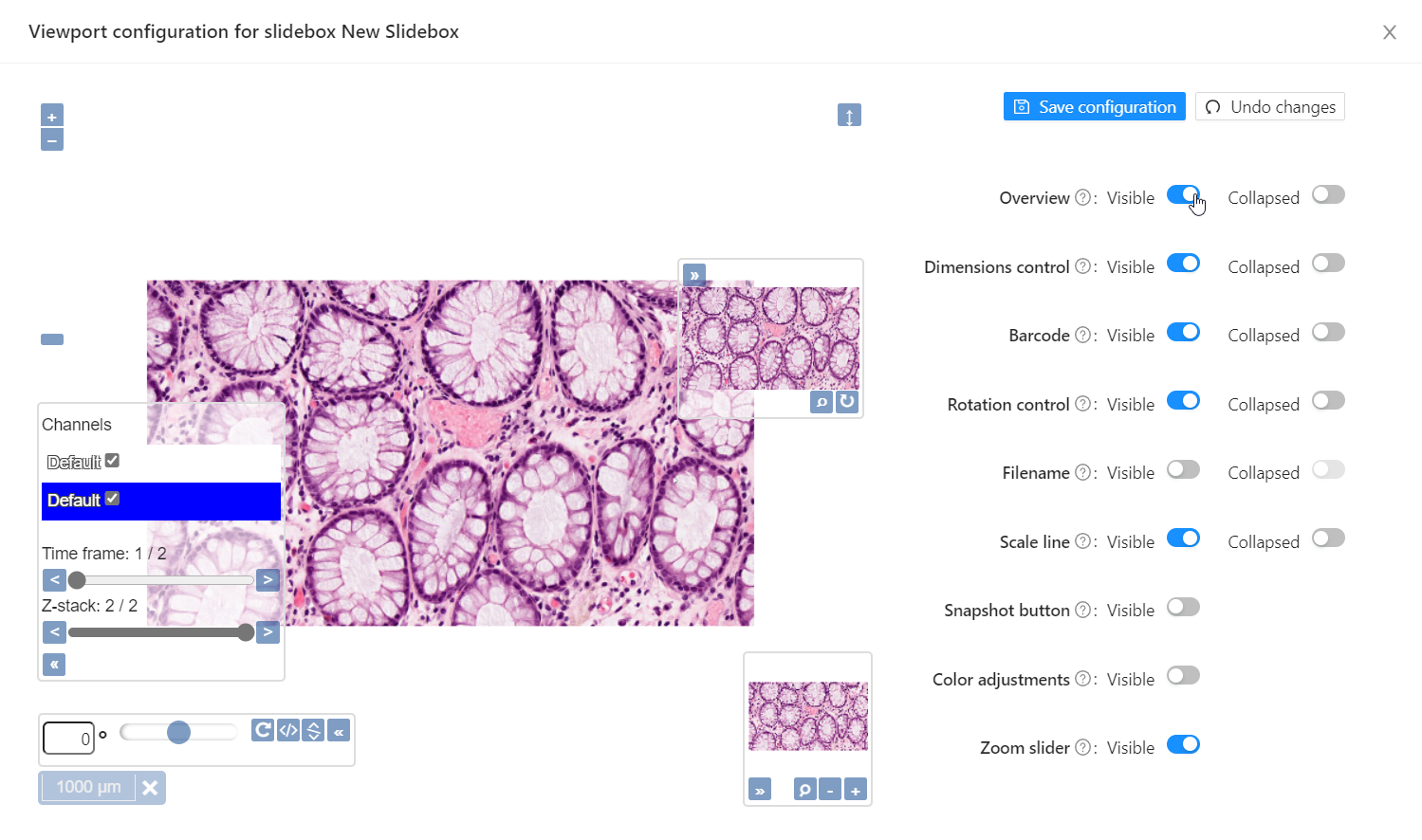This screenshot has height=840, width=1422.
Task: Click the vertical flip icon in rotation control
Action: (x=313, y=730)
